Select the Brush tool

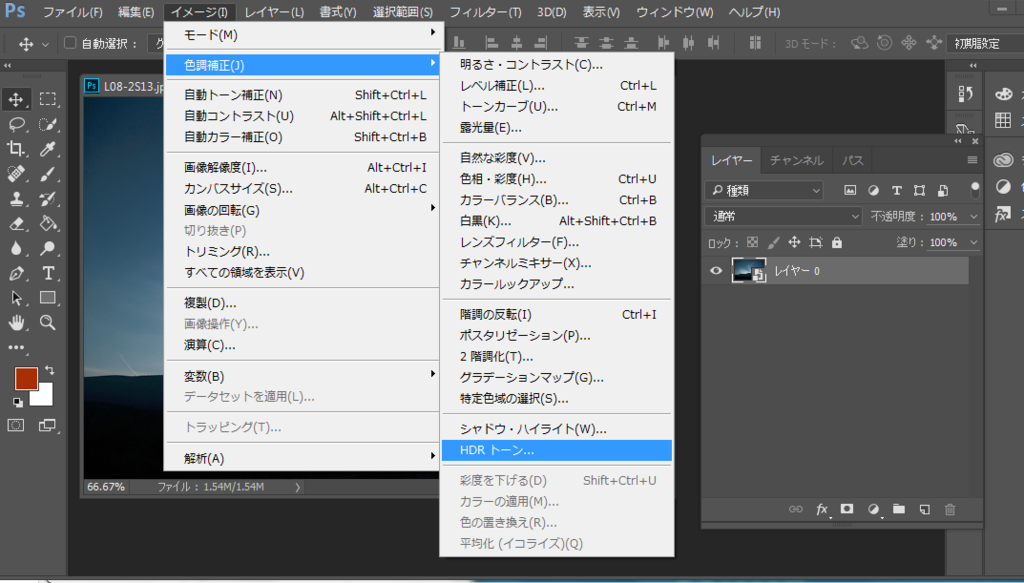48,174
